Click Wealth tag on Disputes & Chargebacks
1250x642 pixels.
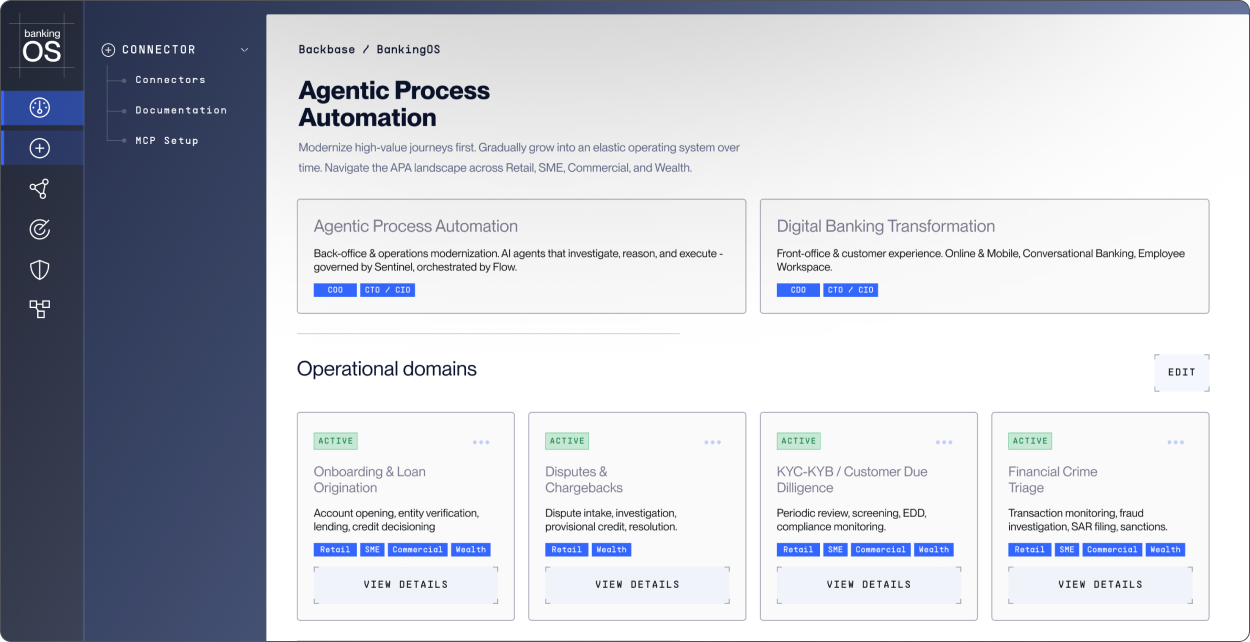coord(611,549)
